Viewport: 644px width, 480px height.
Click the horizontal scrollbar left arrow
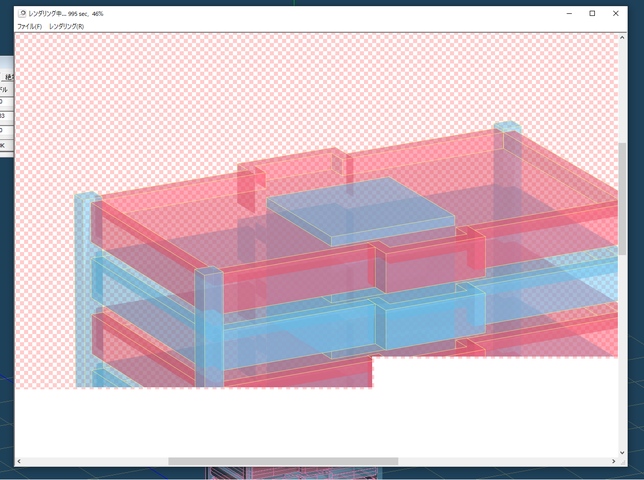[x=19, y=461]
